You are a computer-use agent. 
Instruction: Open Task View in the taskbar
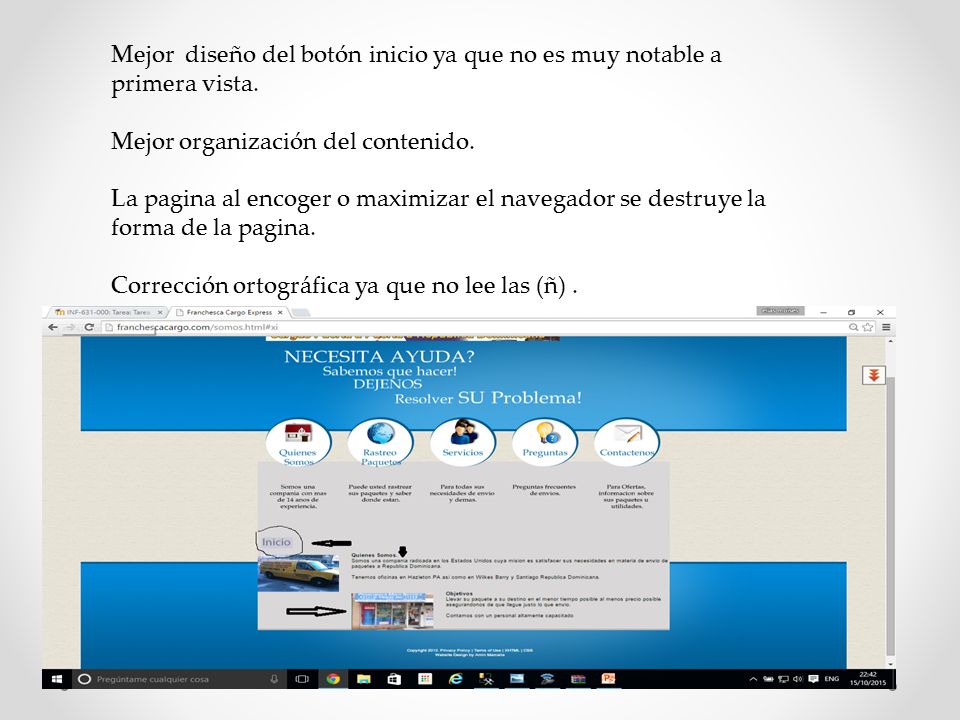302,679
